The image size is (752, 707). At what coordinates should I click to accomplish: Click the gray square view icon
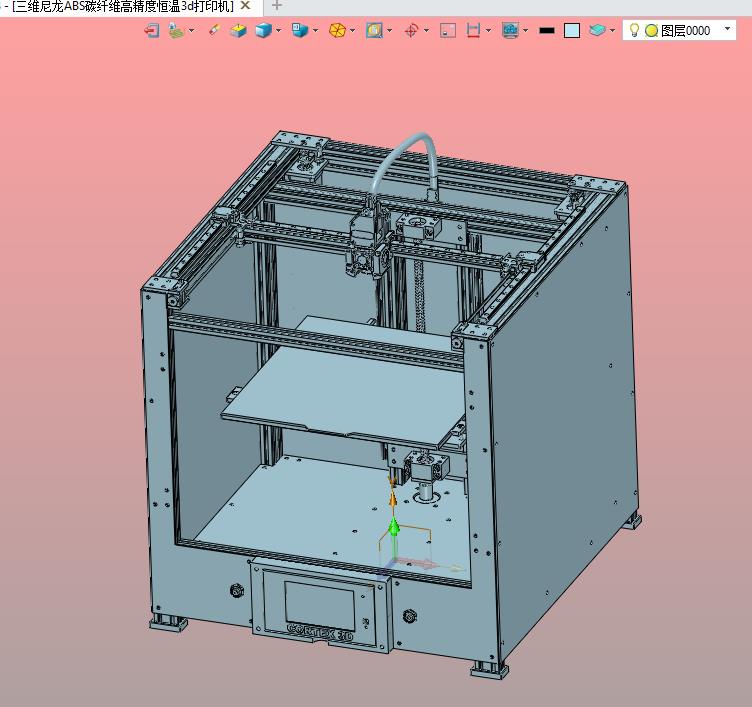[448, 31]
